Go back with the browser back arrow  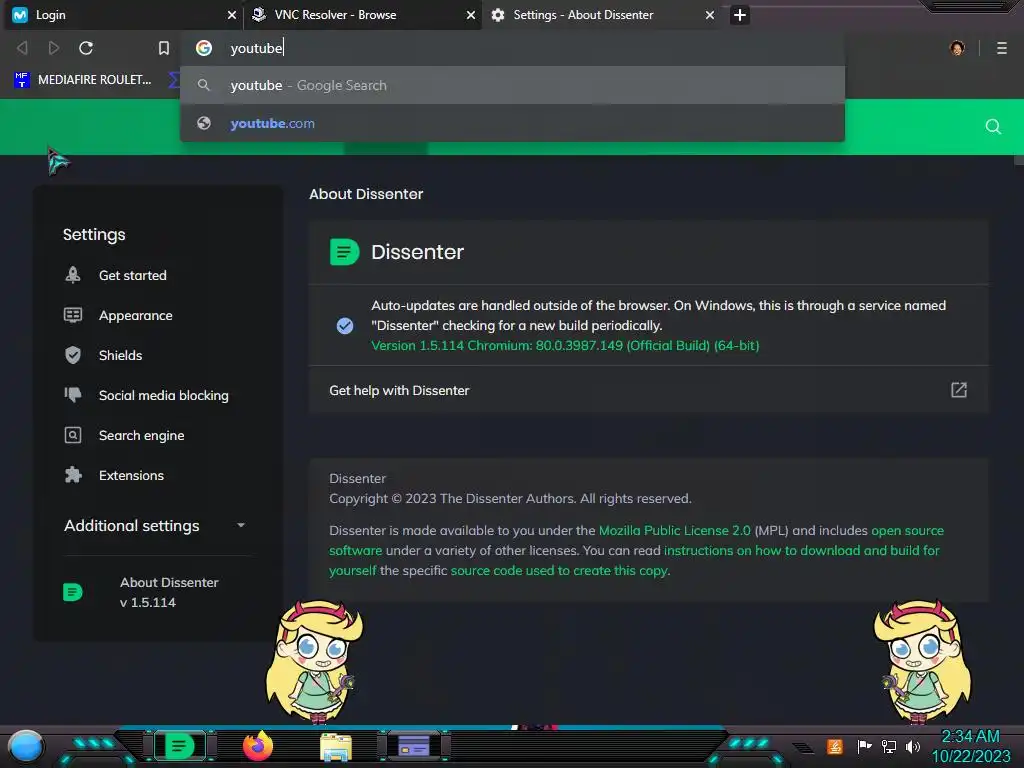pos(22,48)
